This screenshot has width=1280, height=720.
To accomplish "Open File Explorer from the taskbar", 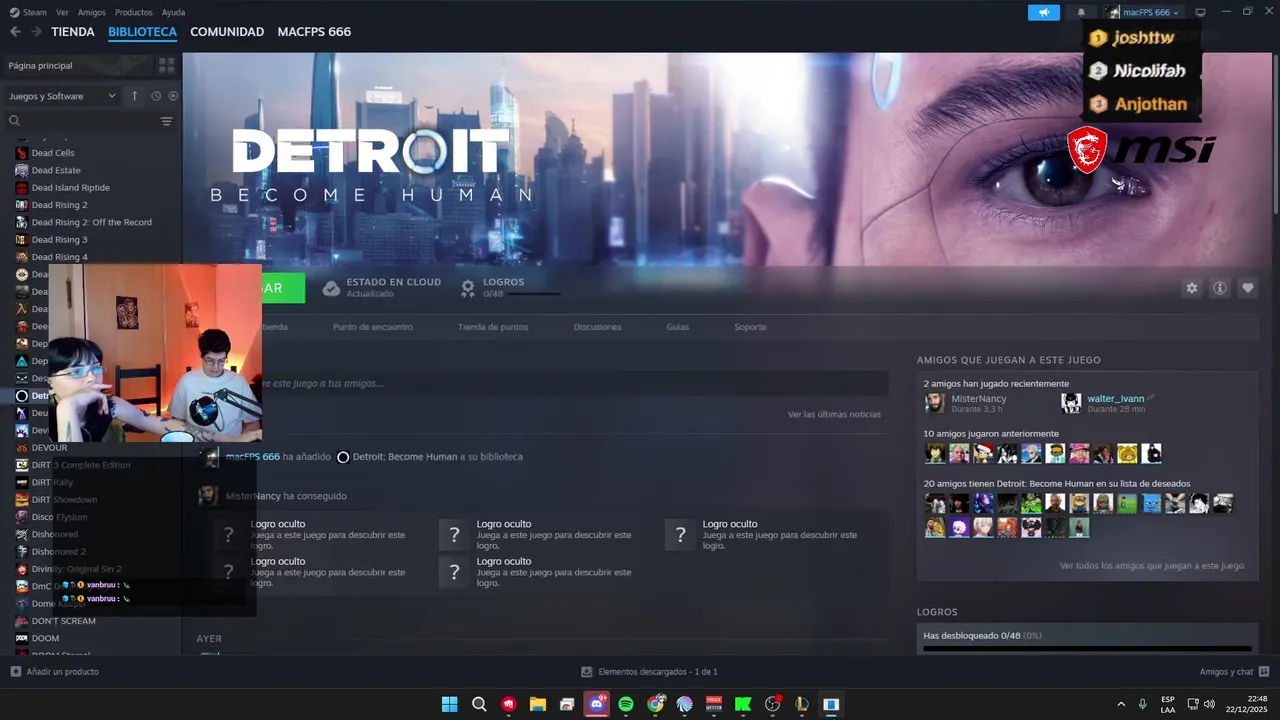I will tap(538, 704).
